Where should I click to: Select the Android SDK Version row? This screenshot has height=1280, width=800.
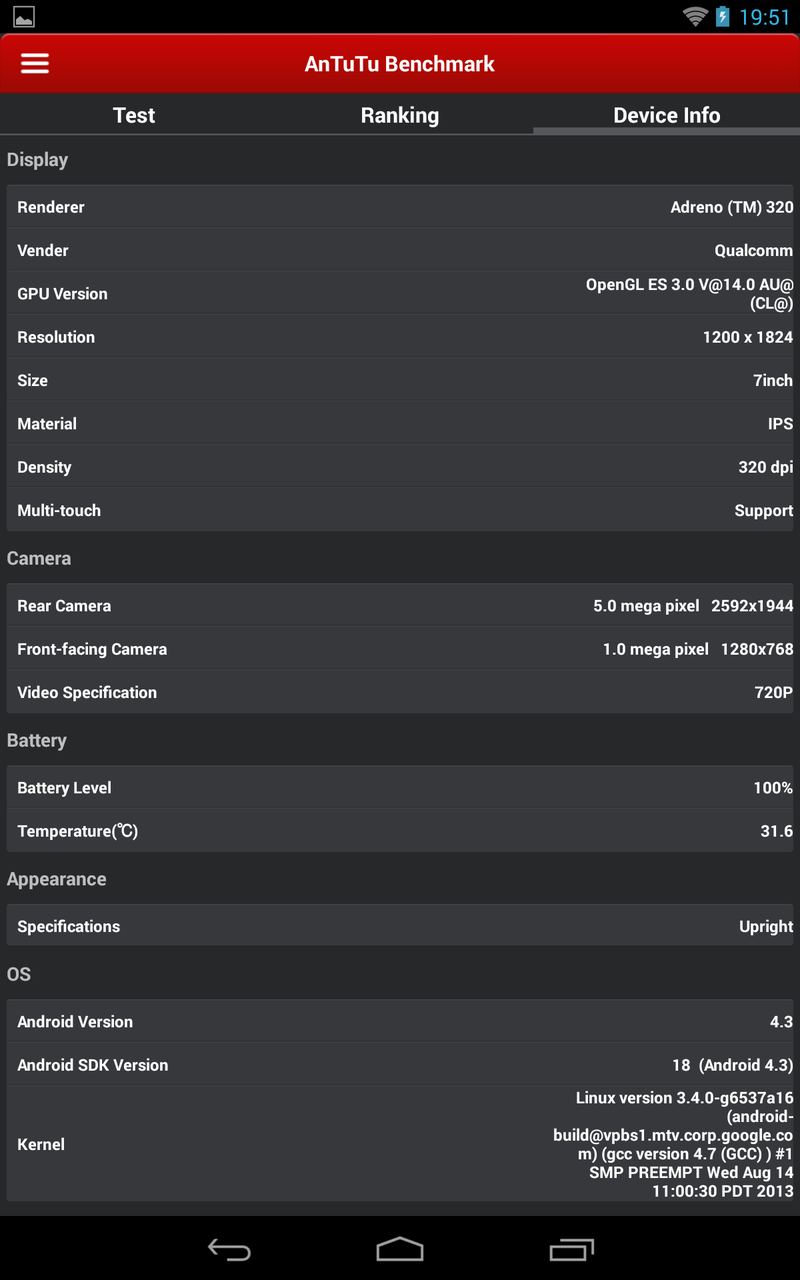[400, 1065]
